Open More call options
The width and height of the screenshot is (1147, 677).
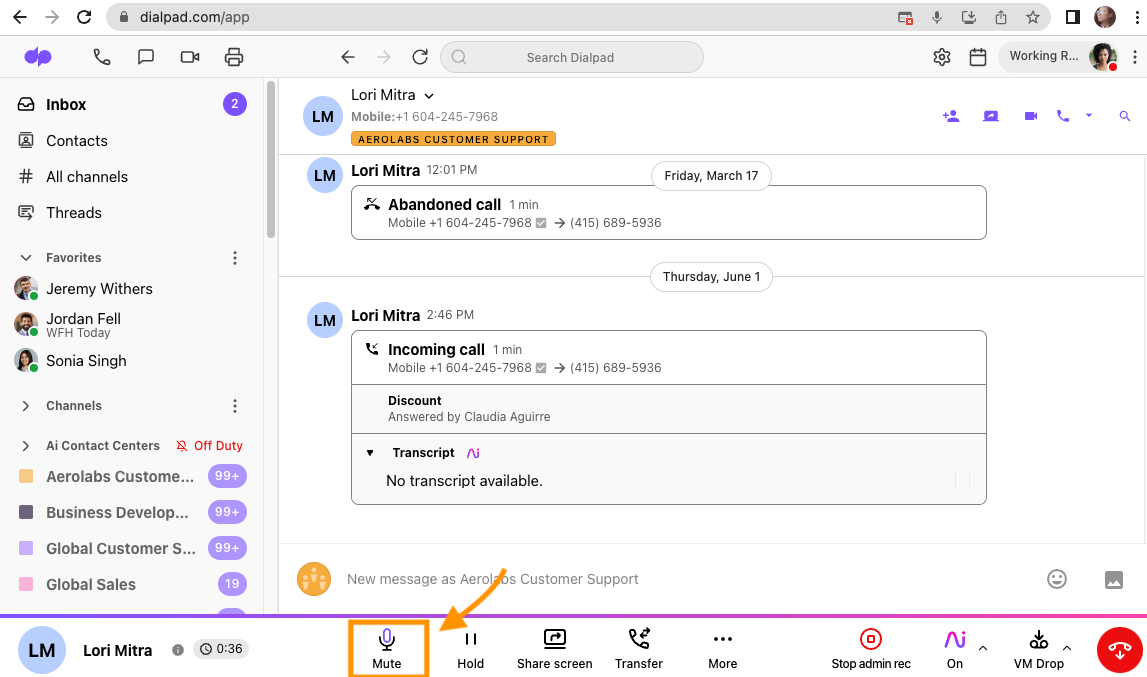coord(722,648)
